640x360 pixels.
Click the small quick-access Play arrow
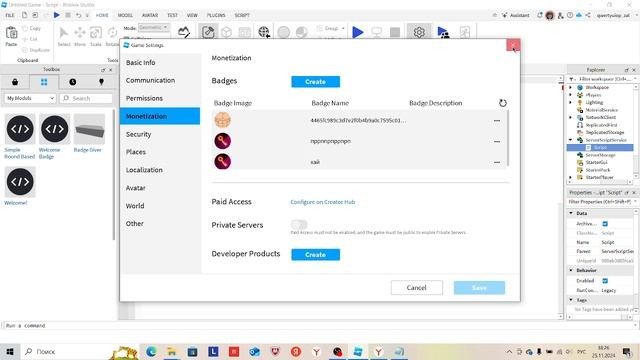pyautogui.click(x=57, y=15)
